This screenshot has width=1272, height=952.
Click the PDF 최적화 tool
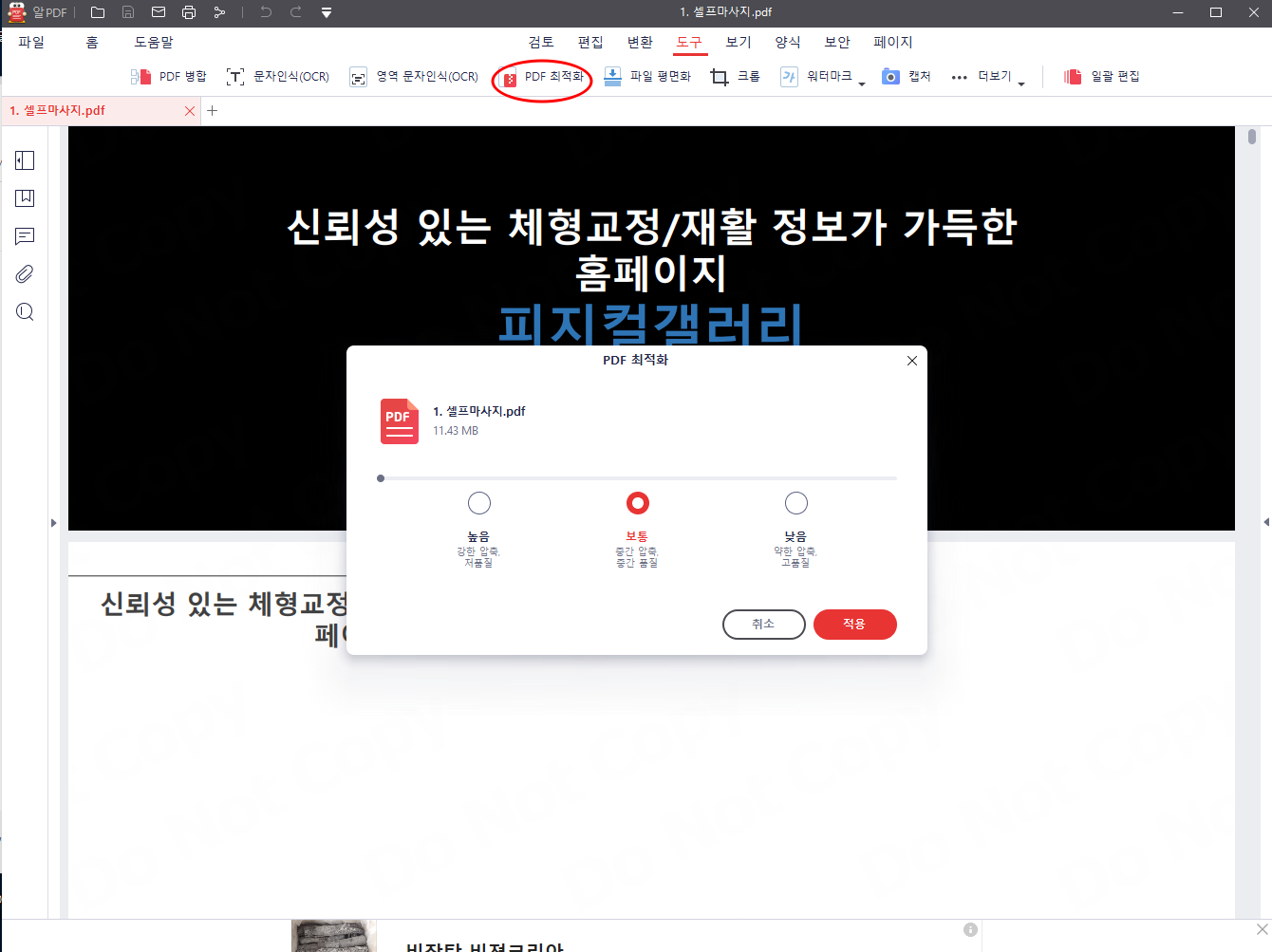(x=542, y=77)
